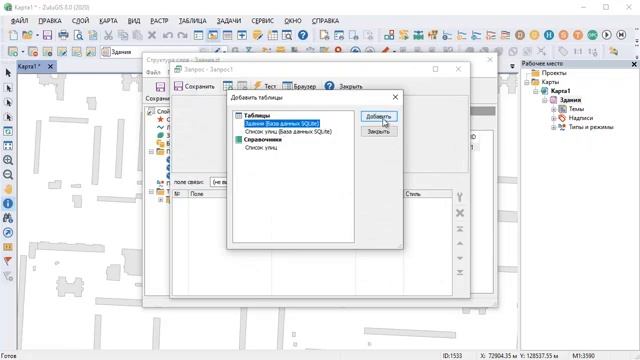640x360 pixels.
Task: Click the add-table icon in Запрос toolbar
Action: click(228, 86)
